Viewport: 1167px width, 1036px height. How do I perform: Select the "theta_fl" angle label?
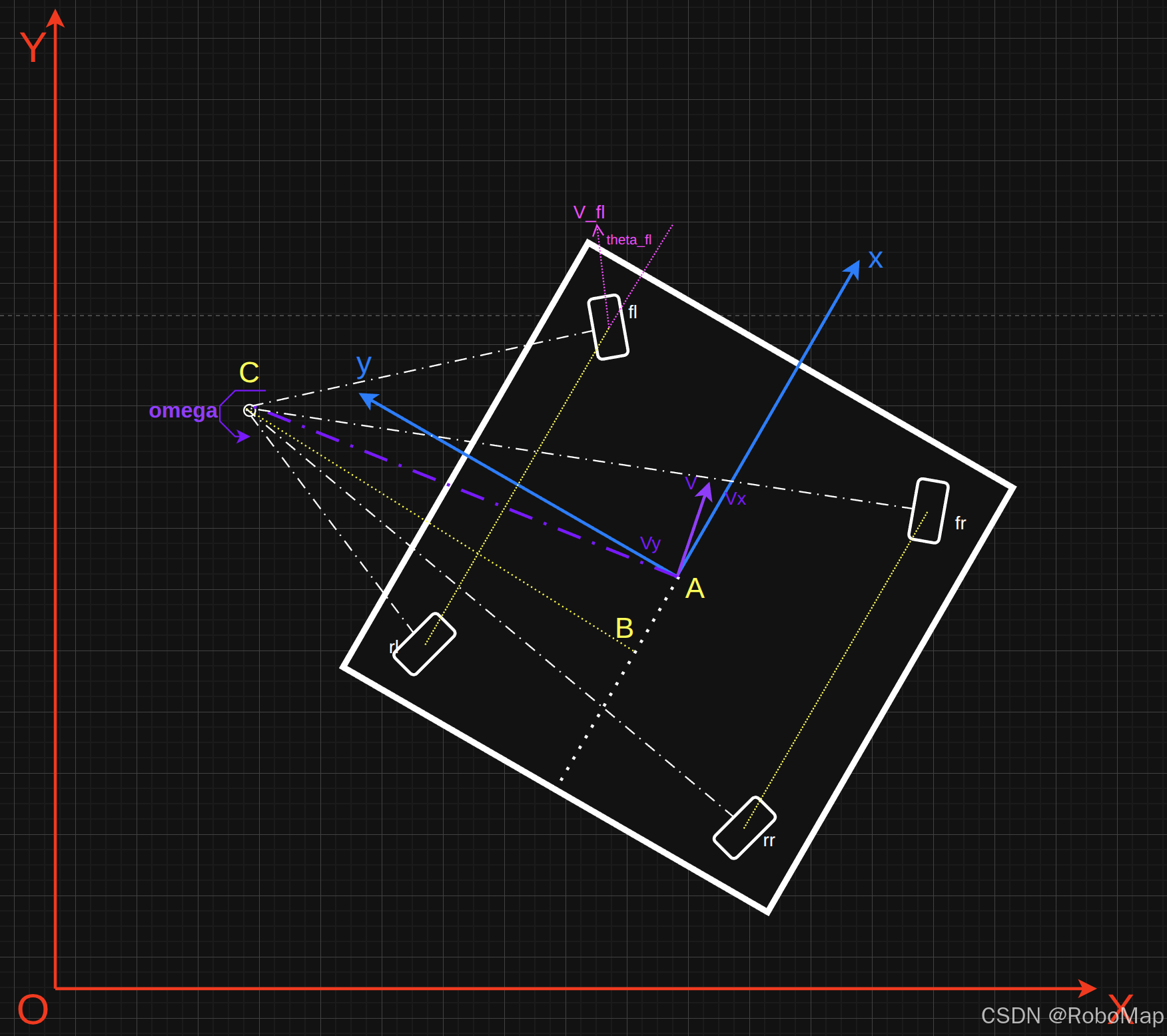pyautogui.click(x=629, y=240)
